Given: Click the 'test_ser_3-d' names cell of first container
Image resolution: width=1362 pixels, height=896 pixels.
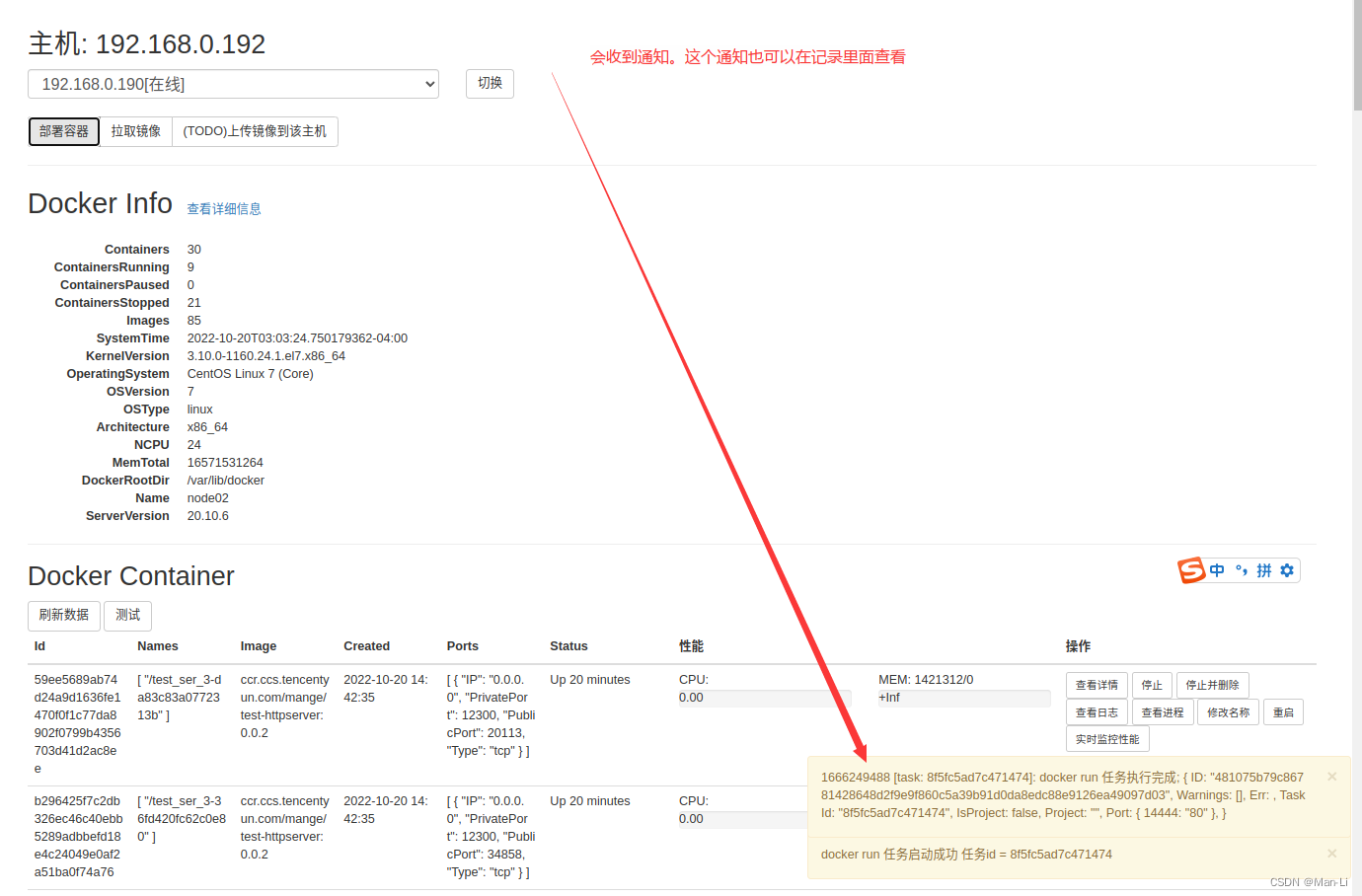Looking at the screenshot, I should pos(180,698).
